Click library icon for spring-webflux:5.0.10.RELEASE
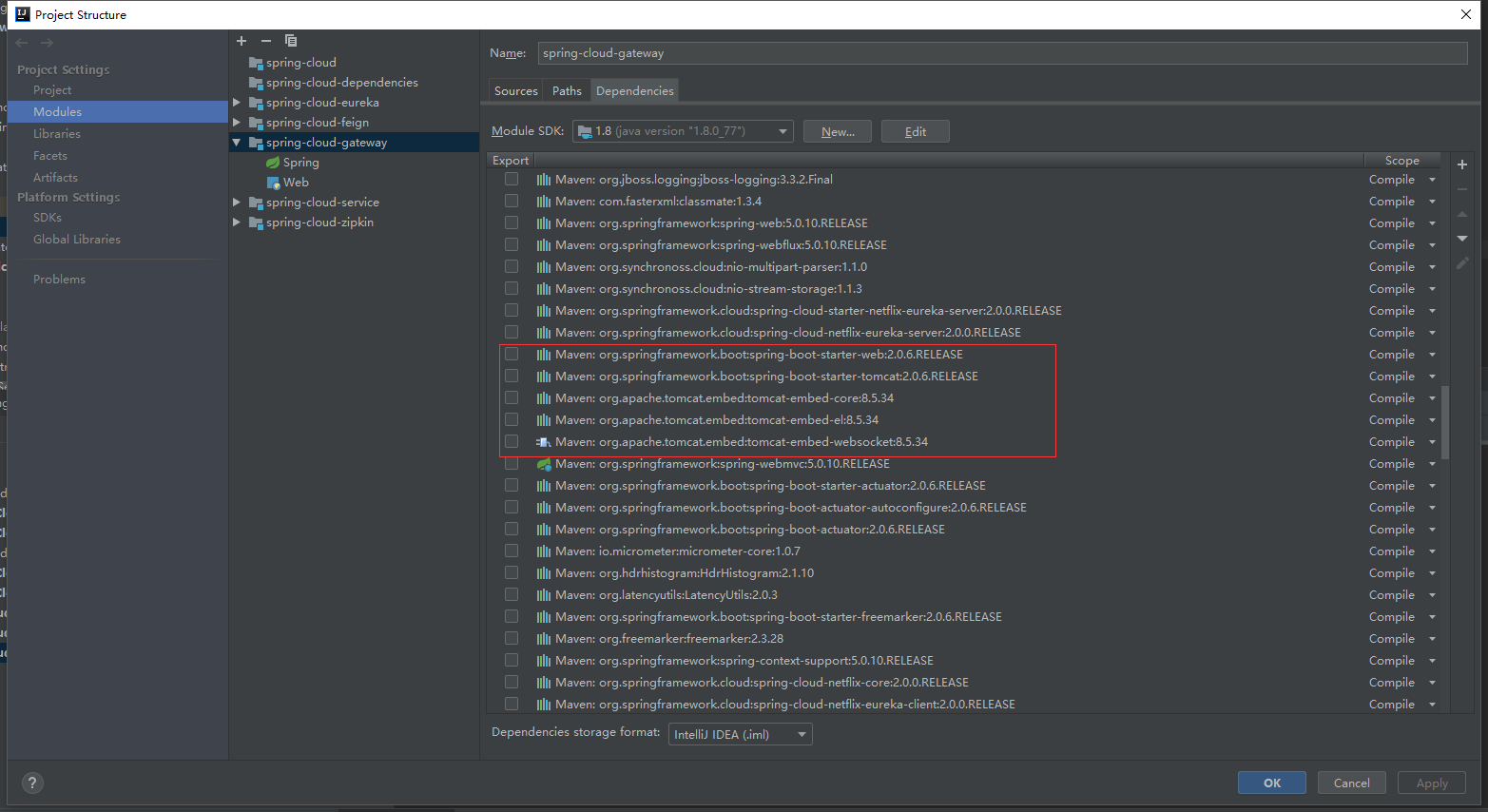 [544, 245]
